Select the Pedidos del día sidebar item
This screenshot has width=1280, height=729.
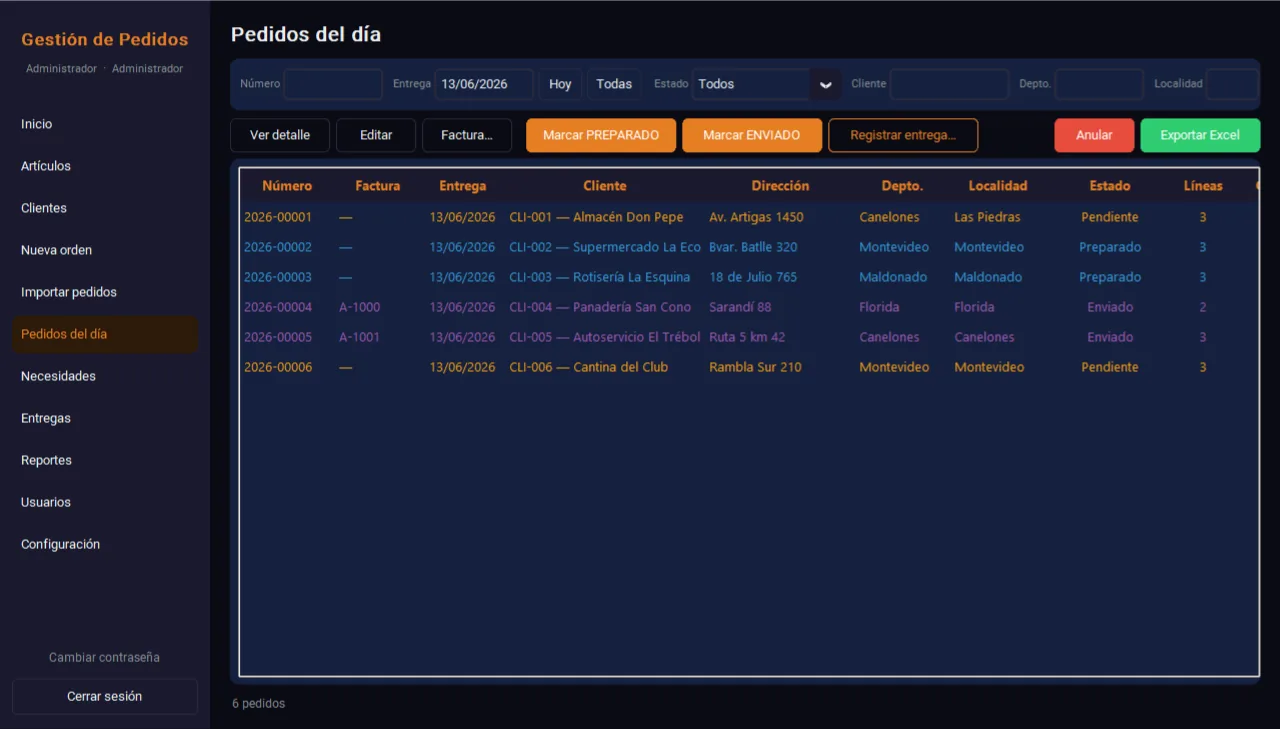tap(105, 334)
